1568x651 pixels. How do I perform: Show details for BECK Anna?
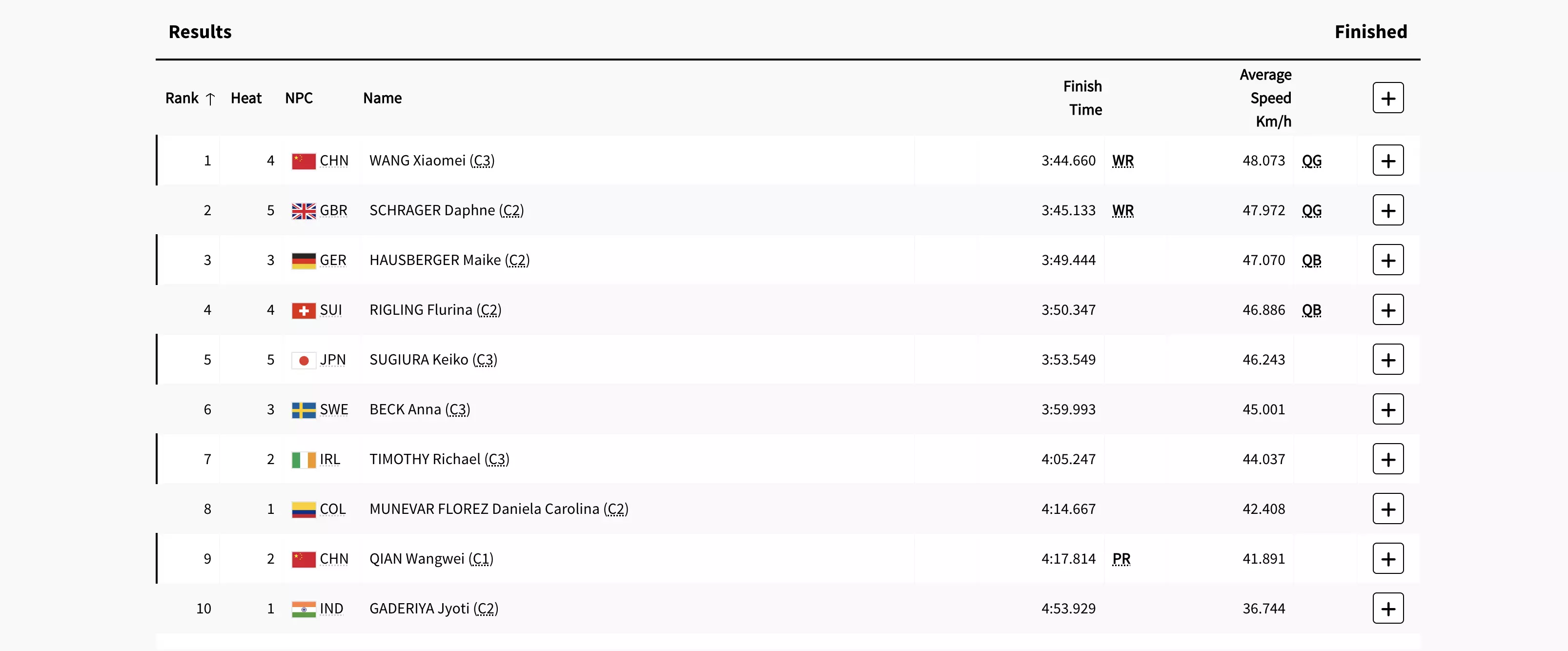tap(1387, 409)
